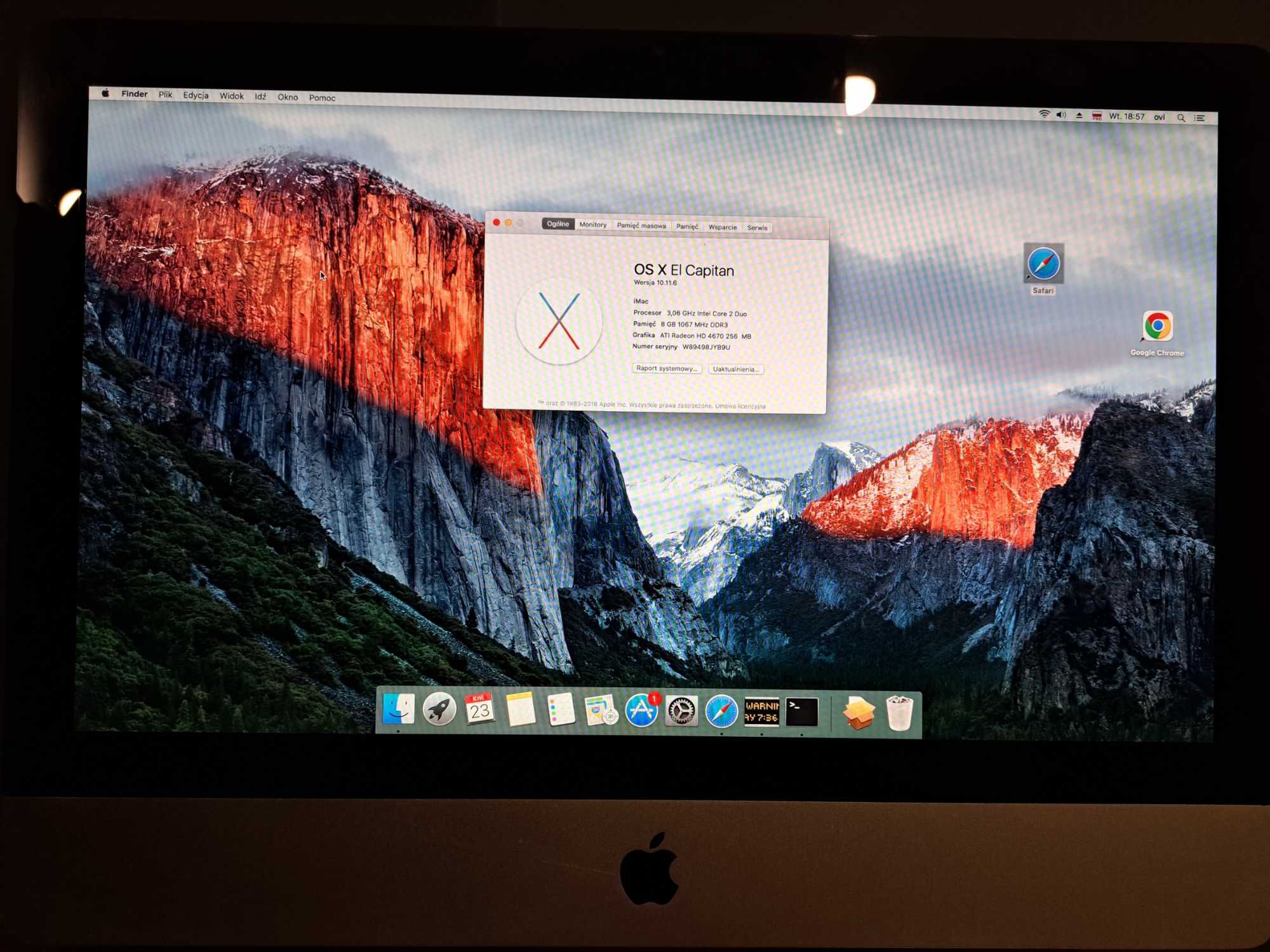Switch to the Serwis tab
The height and width of the screenshot is (952, 1270).
(757, 228)
